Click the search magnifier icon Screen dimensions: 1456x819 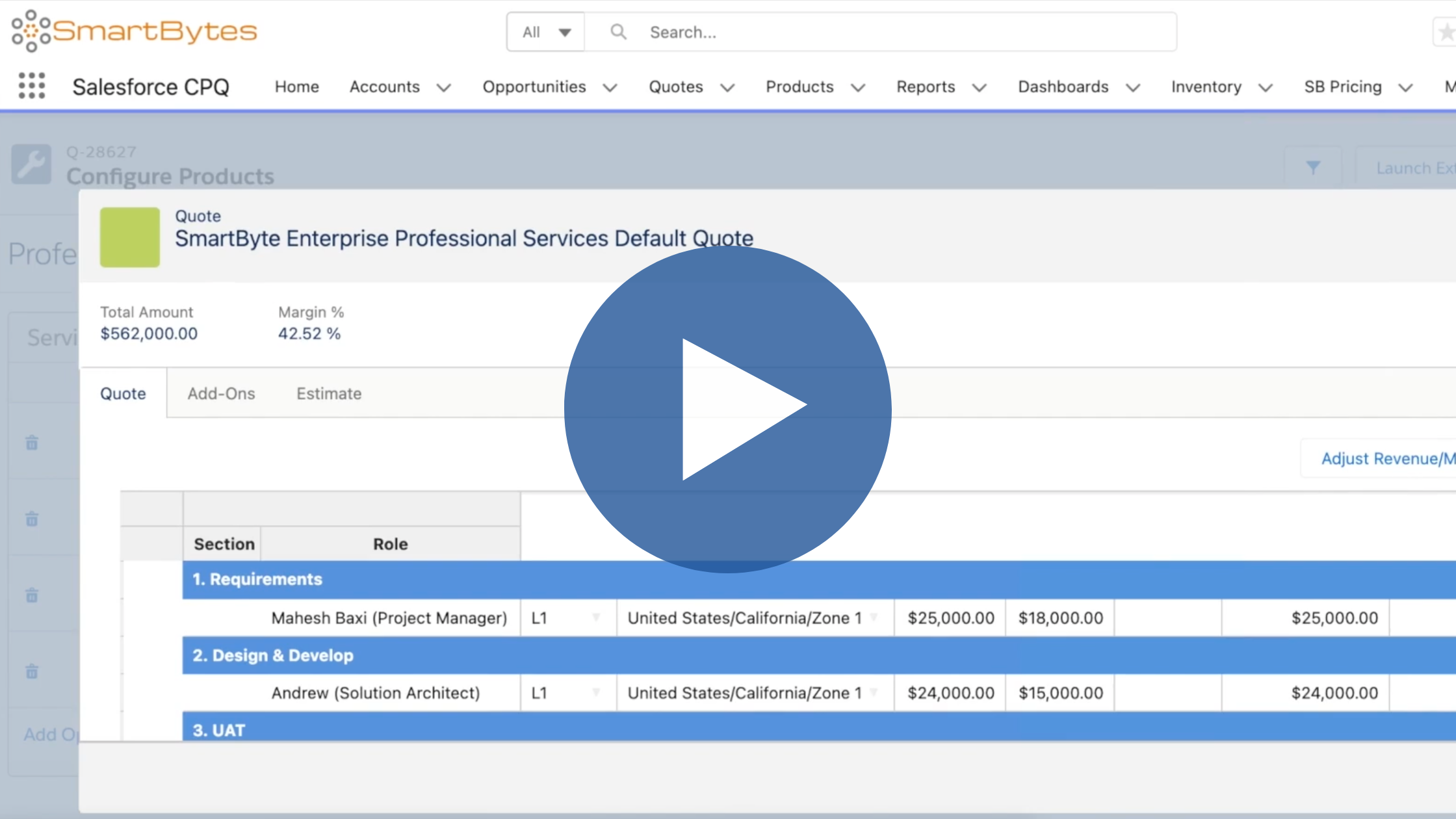coord(618,32)
